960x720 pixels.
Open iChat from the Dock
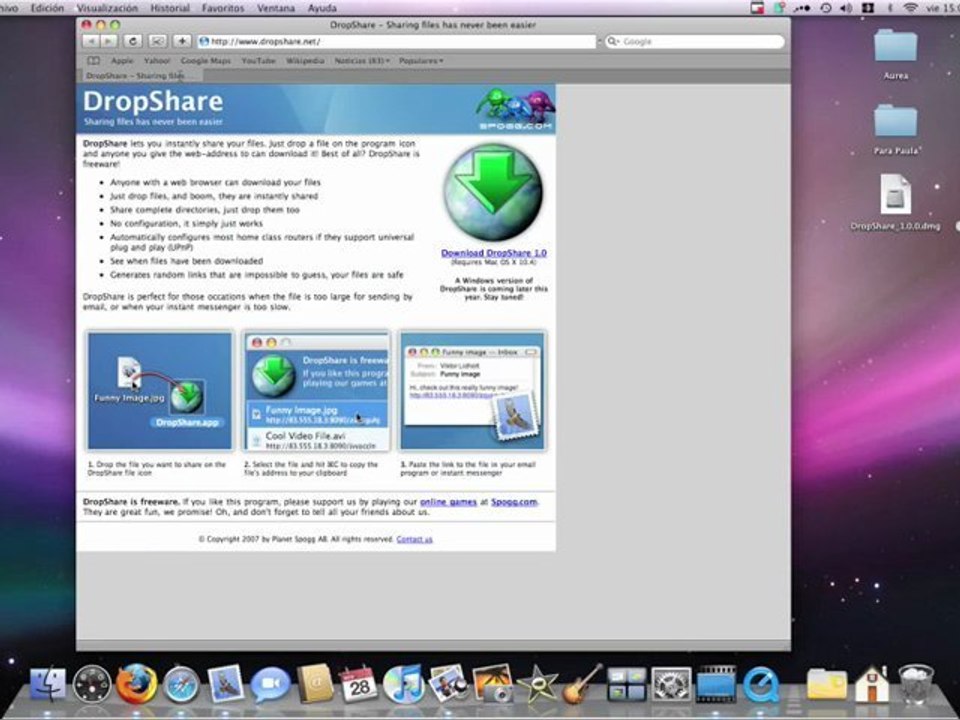(x=270, y=684)
